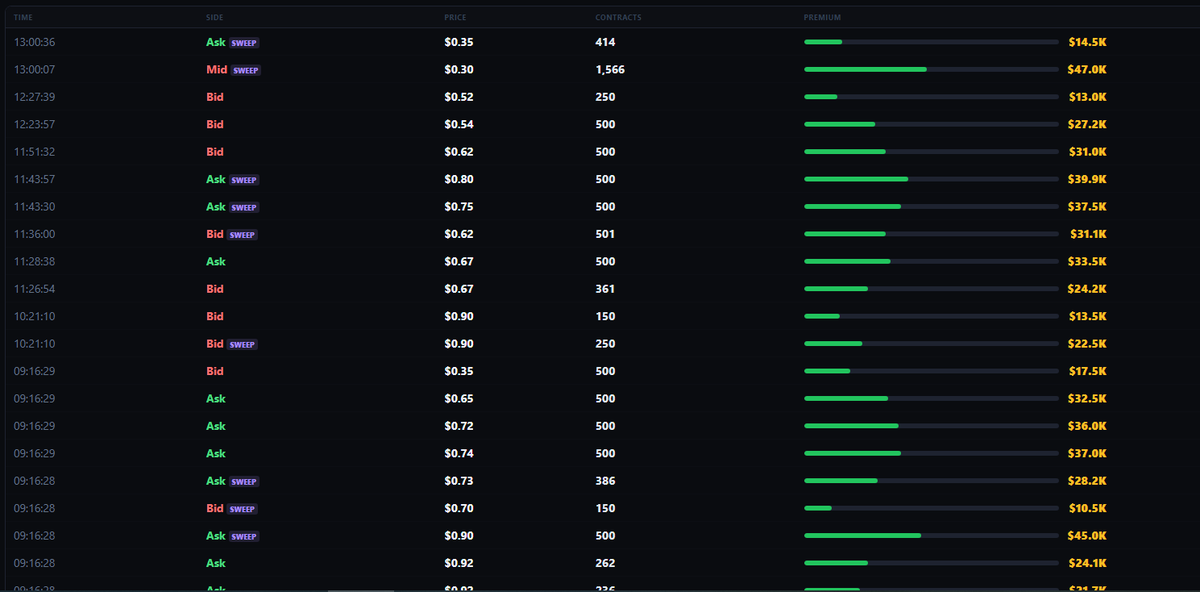The height and width of the screenshot is (592, 1200).
Task: Click the $31.1K premium value
Action: pyautogui.click(x=1088, y=234)
